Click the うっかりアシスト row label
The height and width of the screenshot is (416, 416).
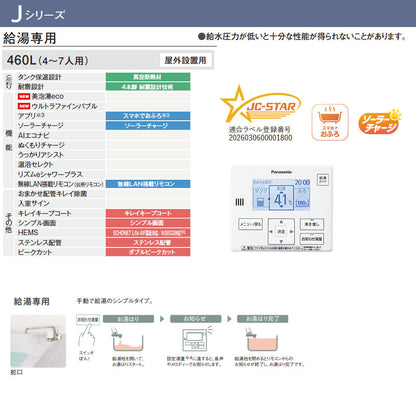[41, 155]
